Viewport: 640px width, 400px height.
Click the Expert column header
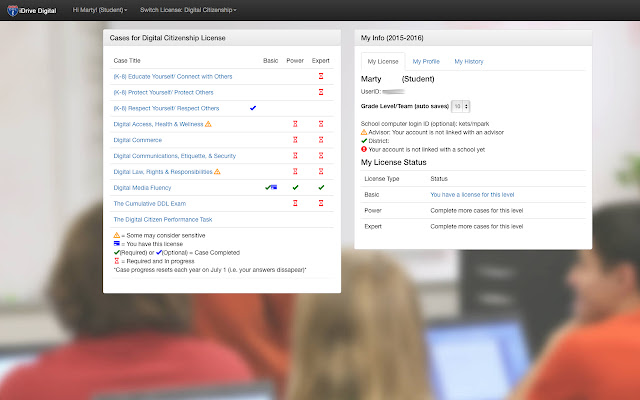[x=321, y=60]
